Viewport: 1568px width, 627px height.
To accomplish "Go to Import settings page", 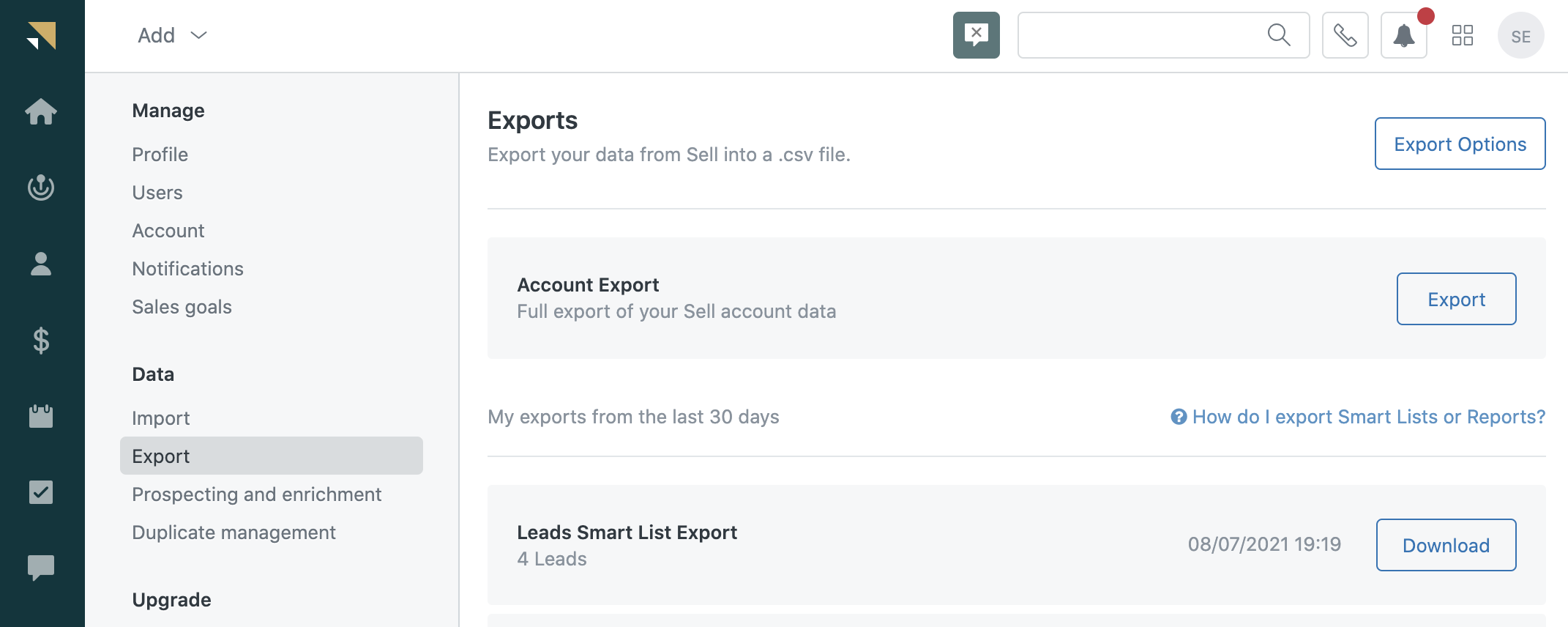I will point(161,418).
